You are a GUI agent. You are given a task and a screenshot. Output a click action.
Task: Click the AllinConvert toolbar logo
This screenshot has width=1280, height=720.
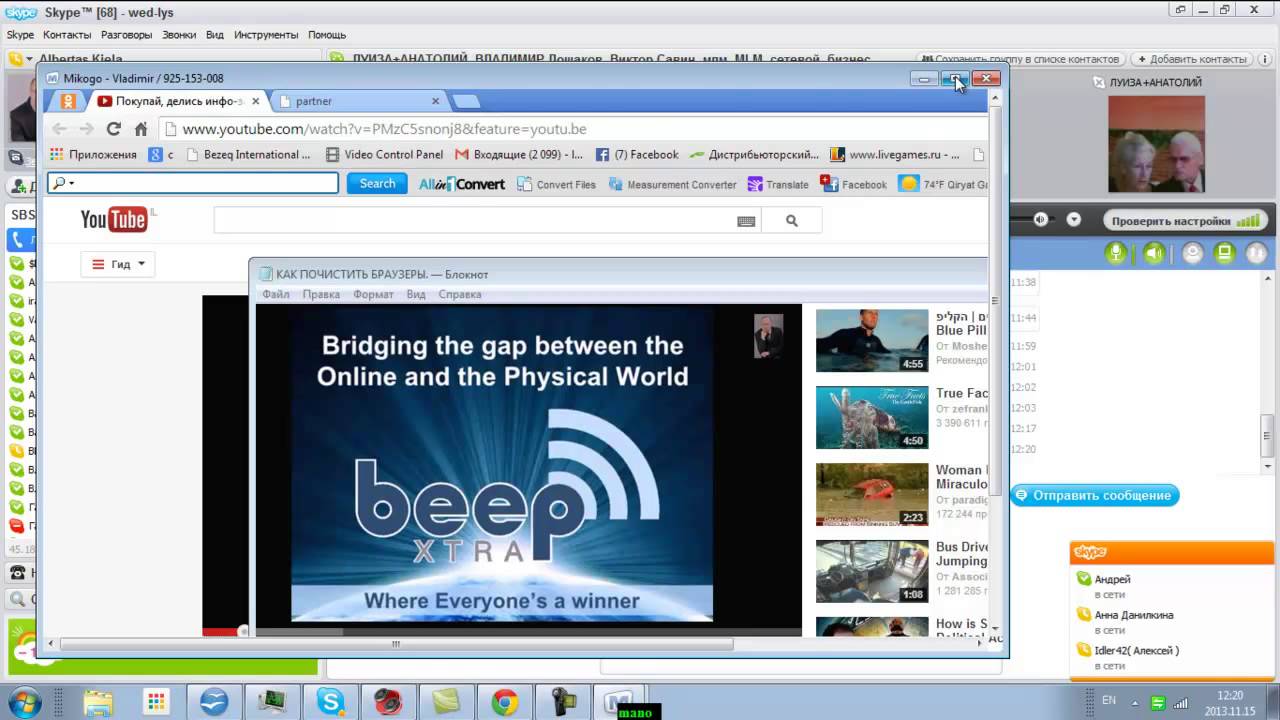pyautogui.click(x=461, y=184)
